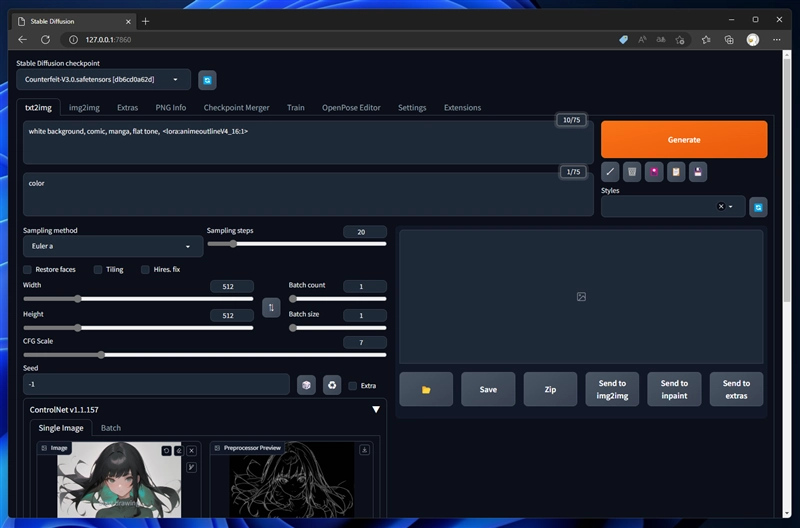Open the Extensions tab
The width and height of the screenshot is (800, 528).
(x=462, y=108)
